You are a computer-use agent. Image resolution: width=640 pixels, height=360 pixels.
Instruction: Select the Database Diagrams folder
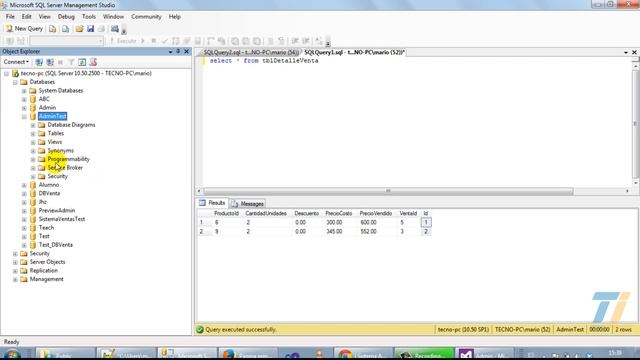71,125
